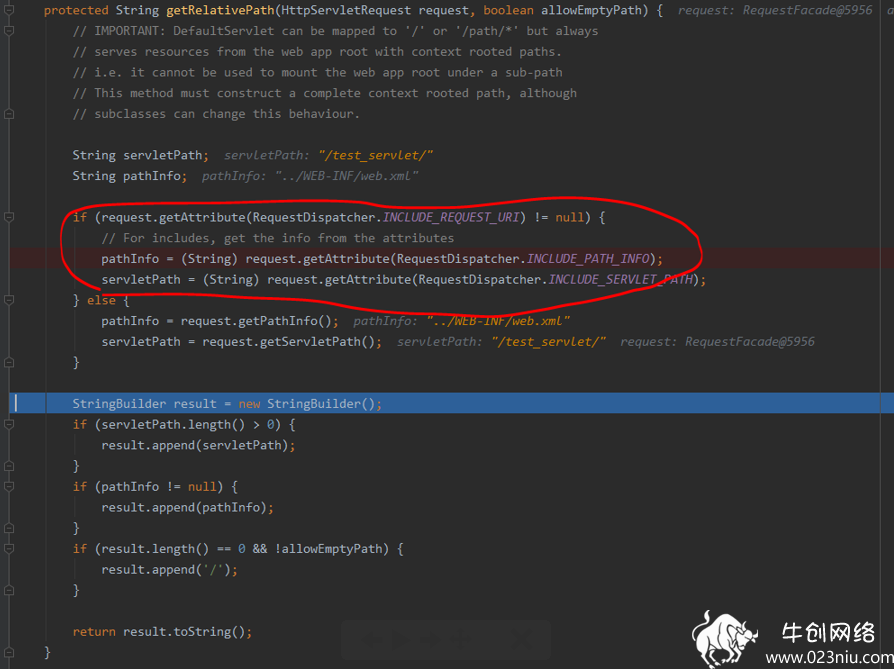Click the 'result.append(pathInfo);' statement

(x=188, y=508)
